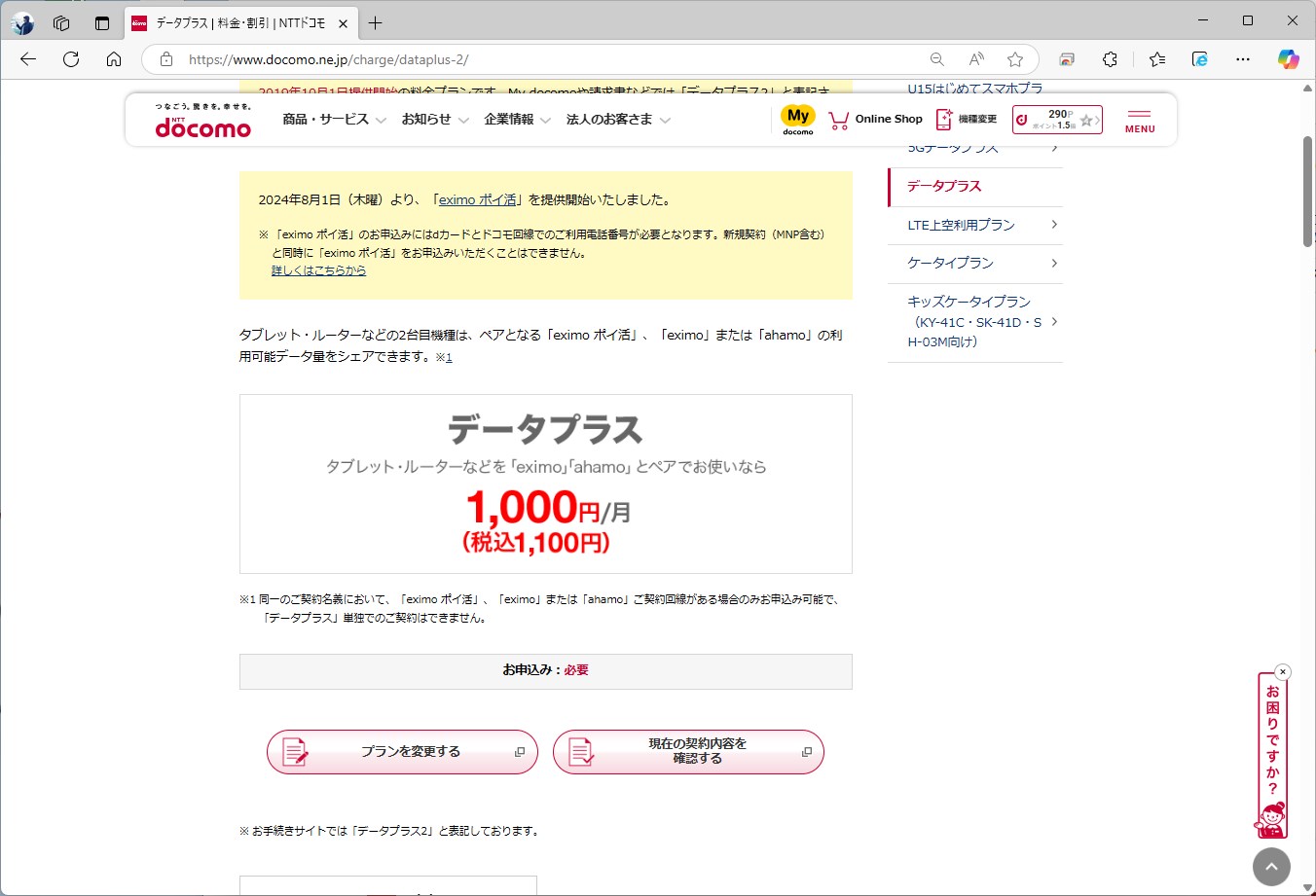This screenshot has width=1316, height=896.
Task: Go back to previous page
Action: coord(28,59)
